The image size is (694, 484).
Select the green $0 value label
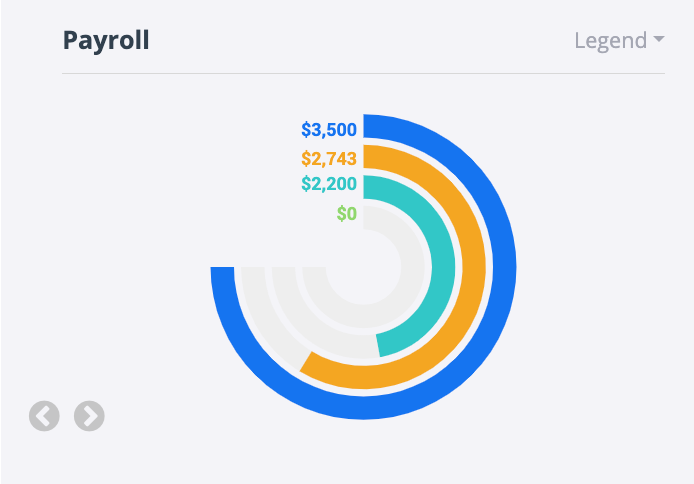pyautogui.click(x=346, y=213)
